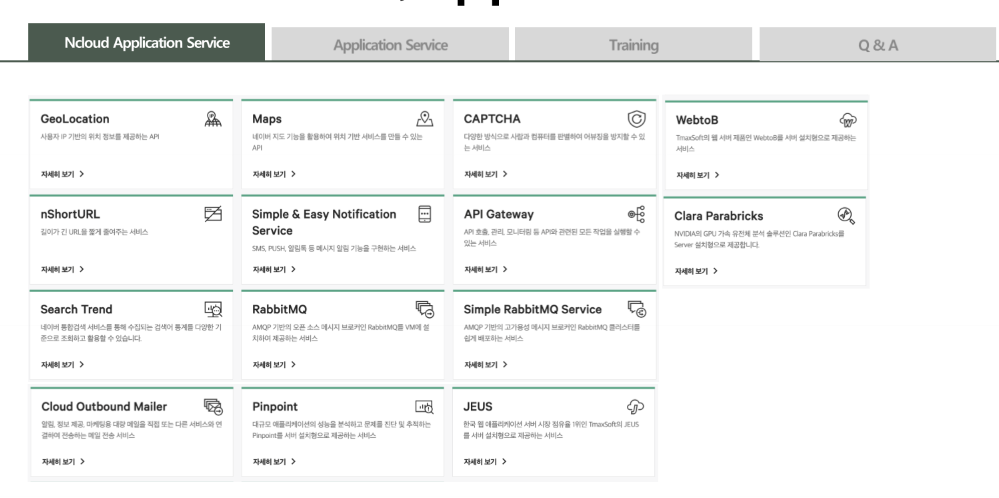Image resolution: width=999 pixels, height=498 pixels.
Task: Open 자세히 보기 link under RabbitMQ
Action: pos(274,365)
